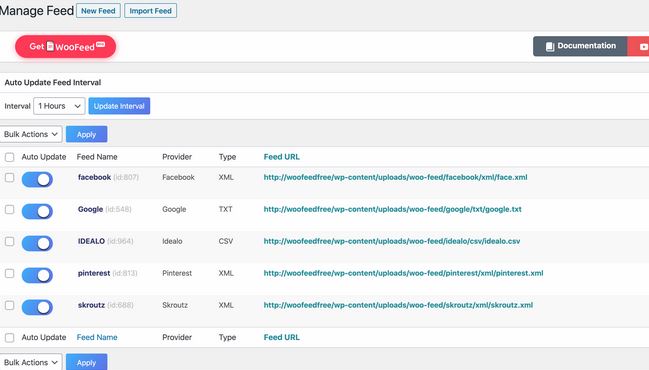The width and height of the screenshot is (649, 370).
Task: Click the Get WooFeed Pro button
Action: coord(65,46)
